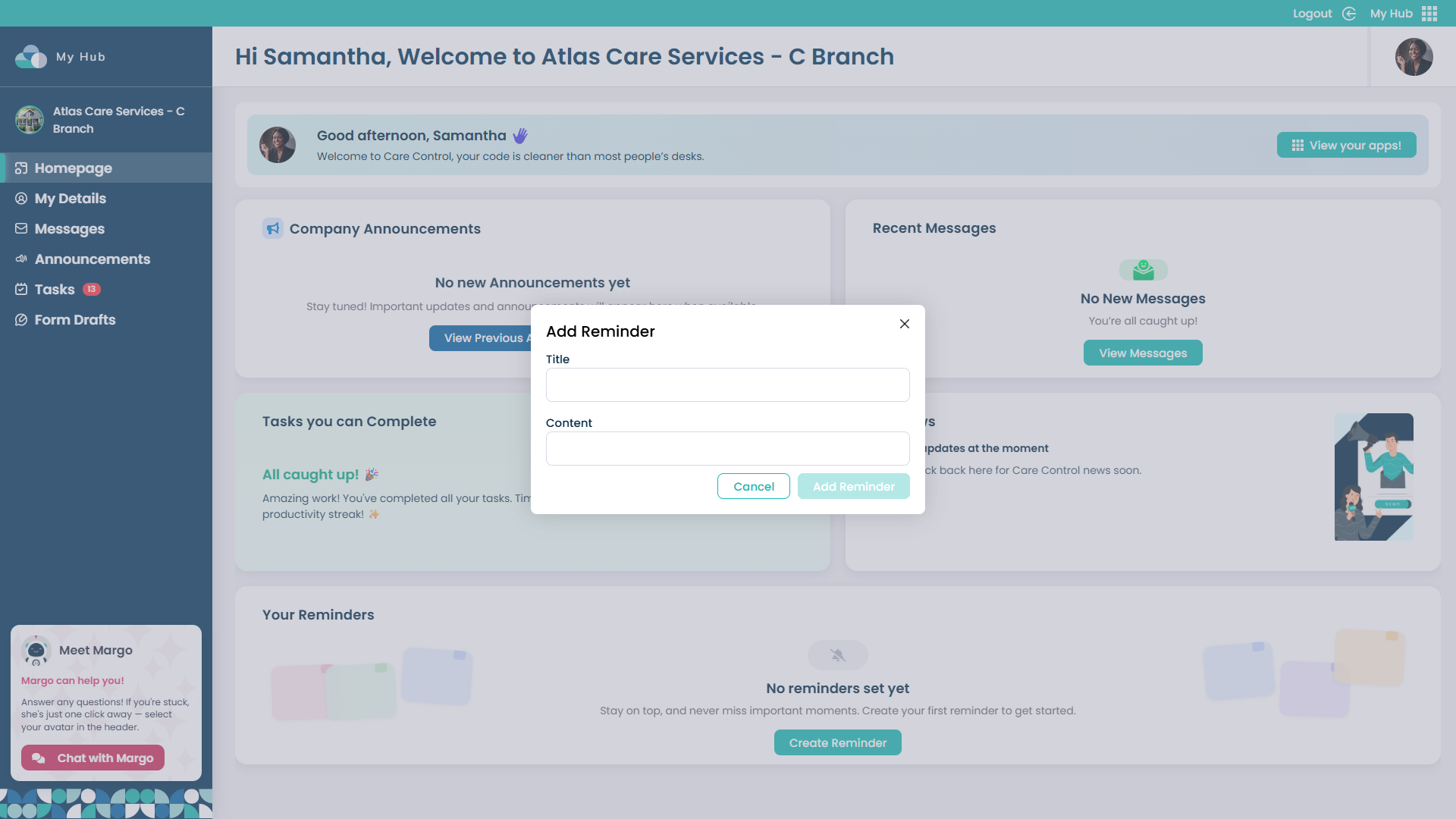1456x819 pixels.
Task: Click the Title input field in the dialog
Action: pyautogui.click(x=726, y=384)
